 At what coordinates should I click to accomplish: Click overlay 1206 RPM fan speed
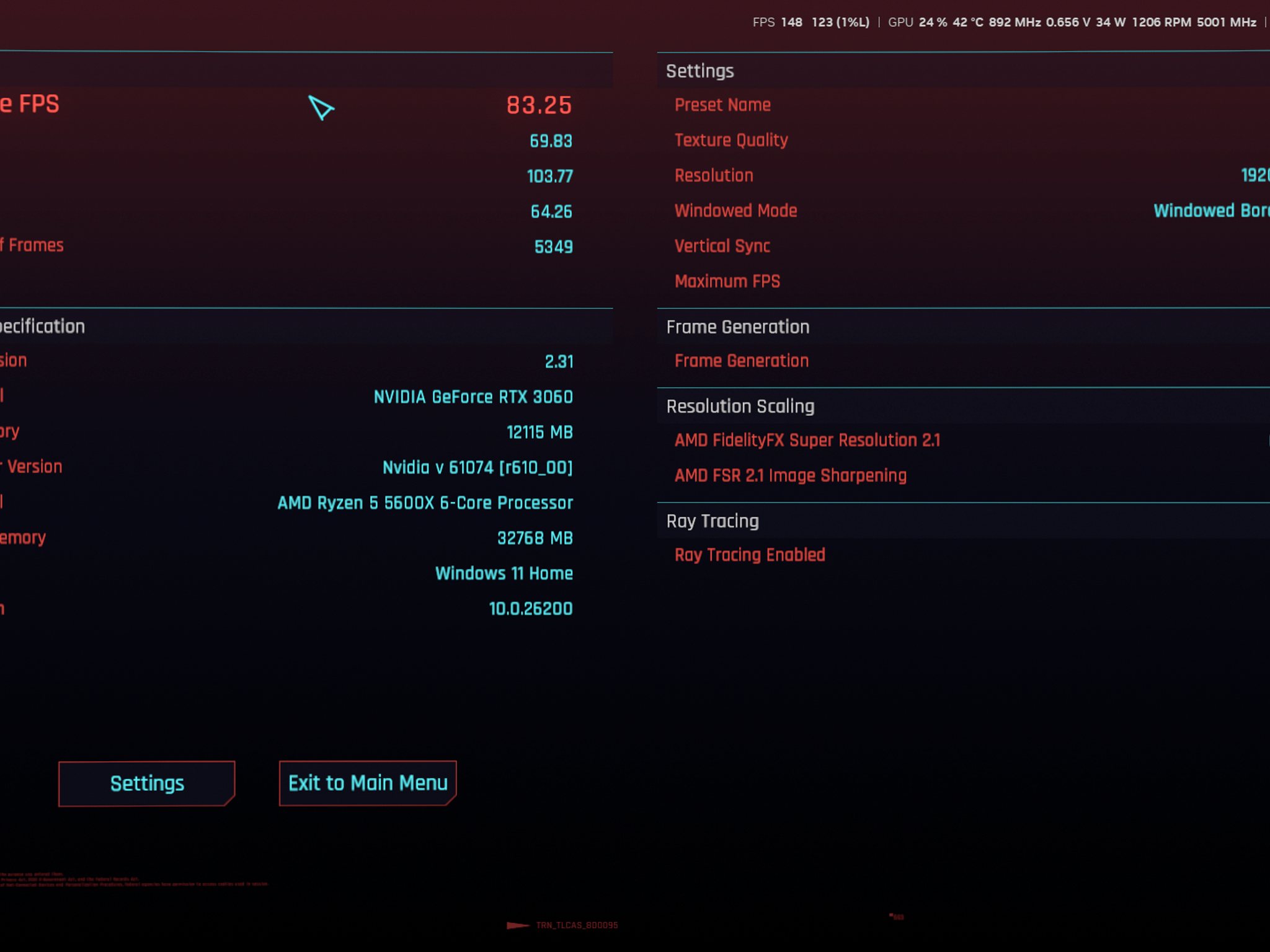coord(1161,22)
